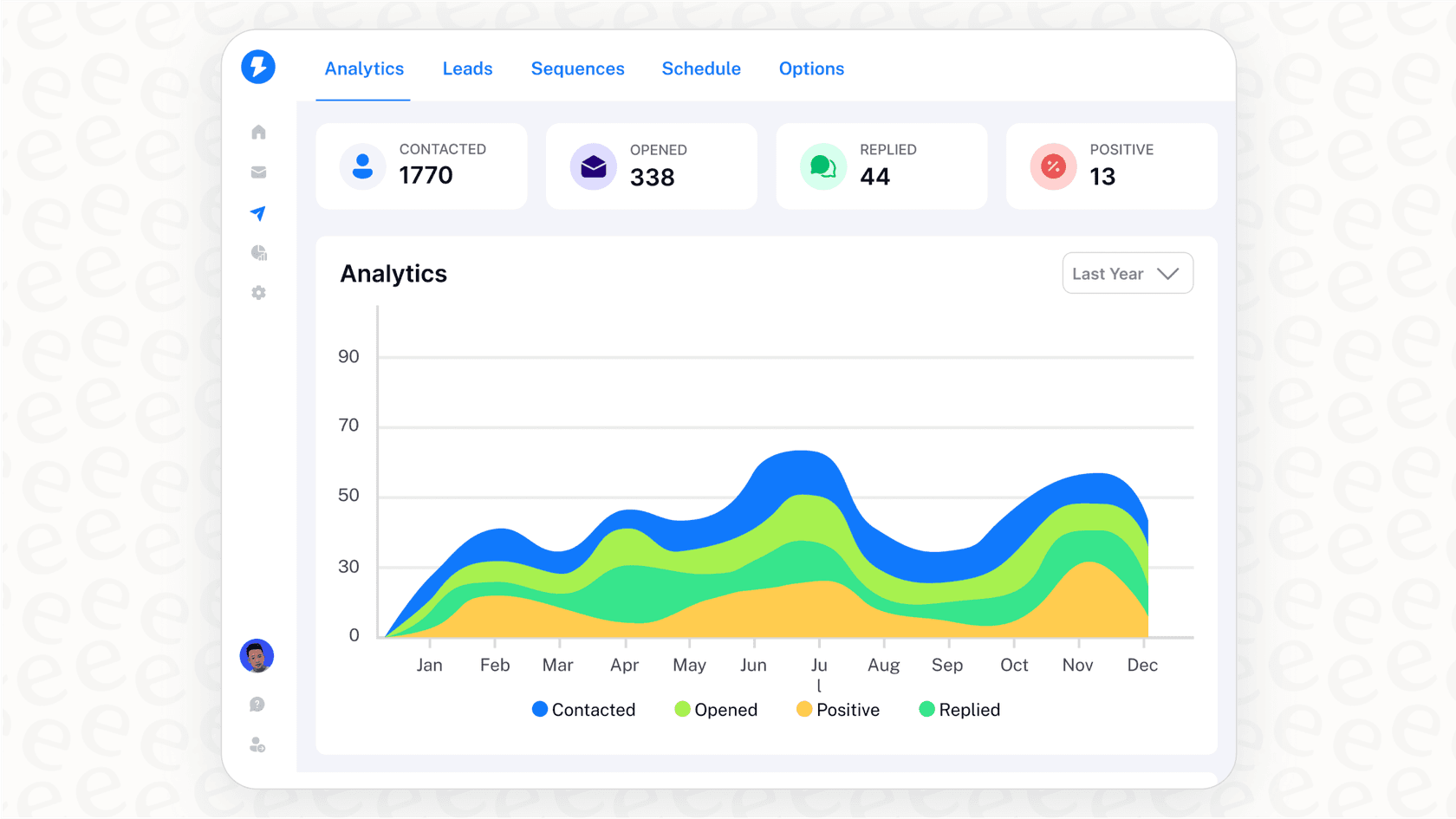The image size is (1456, 819).
Task: Open the settings gear icon
Action: [258, 293]
